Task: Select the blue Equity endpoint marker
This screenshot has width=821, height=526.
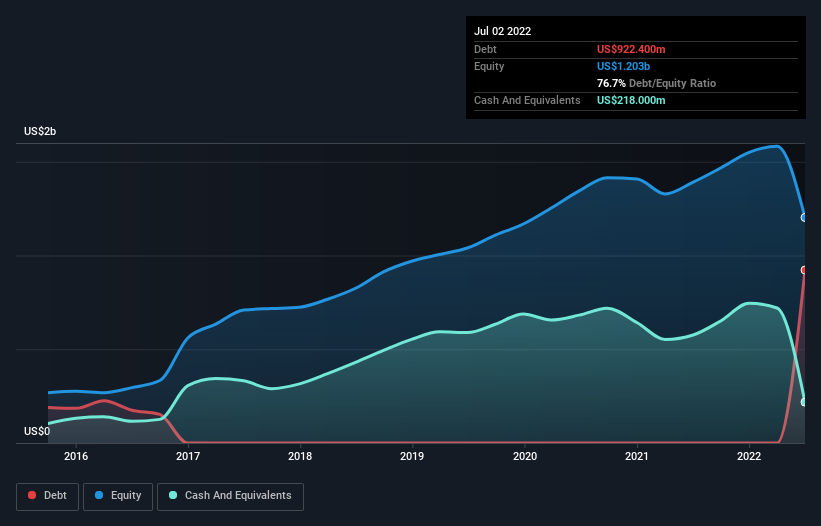Action: [804, 217]
